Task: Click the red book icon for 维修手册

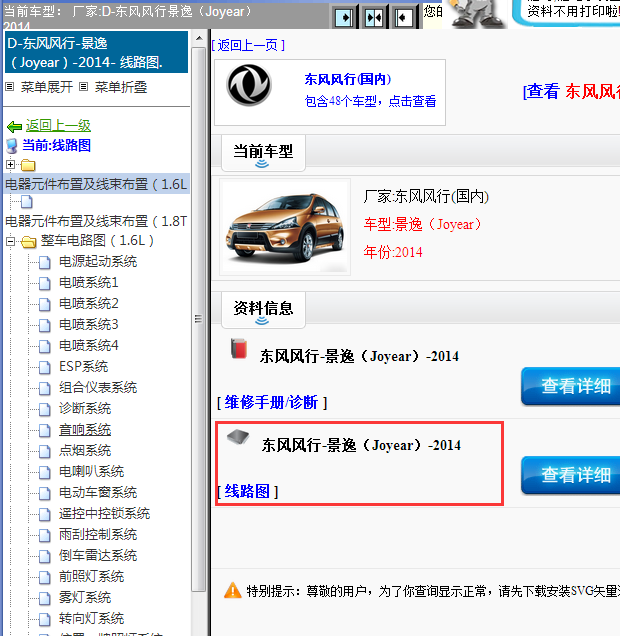Action: 239,349
